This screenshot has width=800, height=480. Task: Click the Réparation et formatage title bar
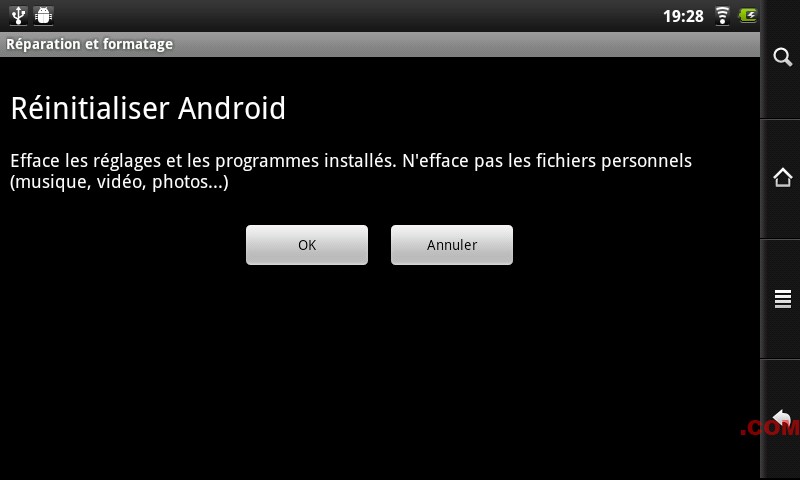point(380,44)
